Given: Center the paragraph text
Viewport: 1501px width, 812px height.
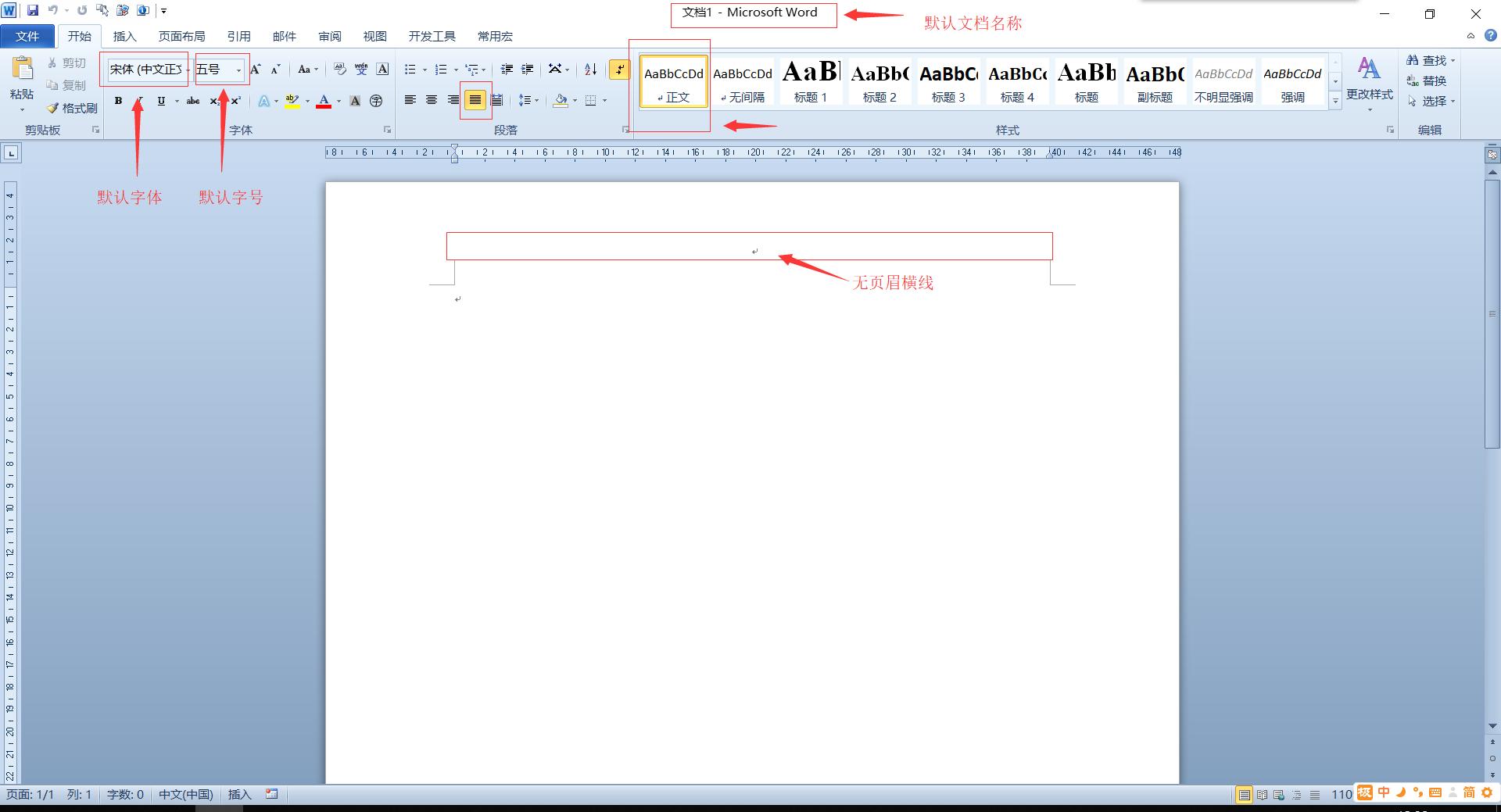Looking at the screenshot, I should (x=431, y=100).
